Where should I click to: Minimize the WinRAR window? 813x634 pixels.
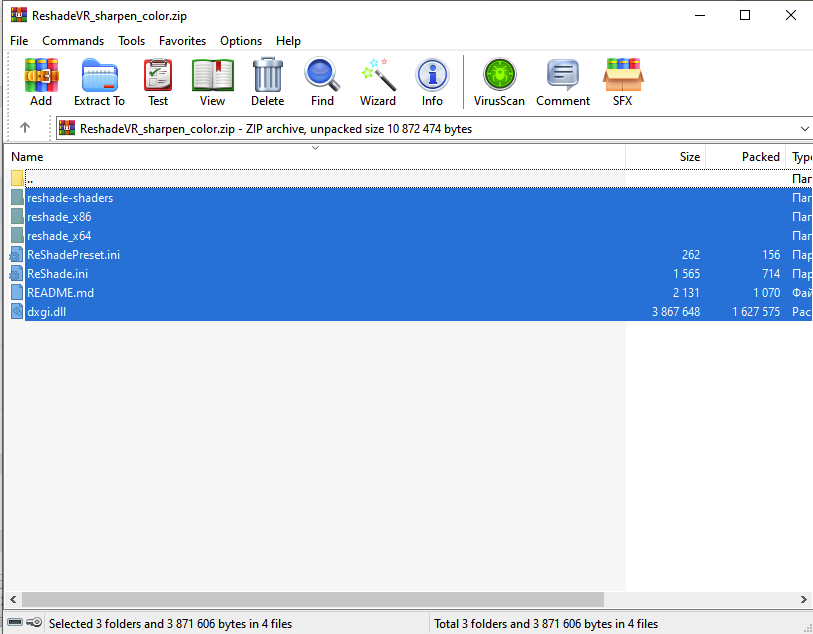click(700, 15)
